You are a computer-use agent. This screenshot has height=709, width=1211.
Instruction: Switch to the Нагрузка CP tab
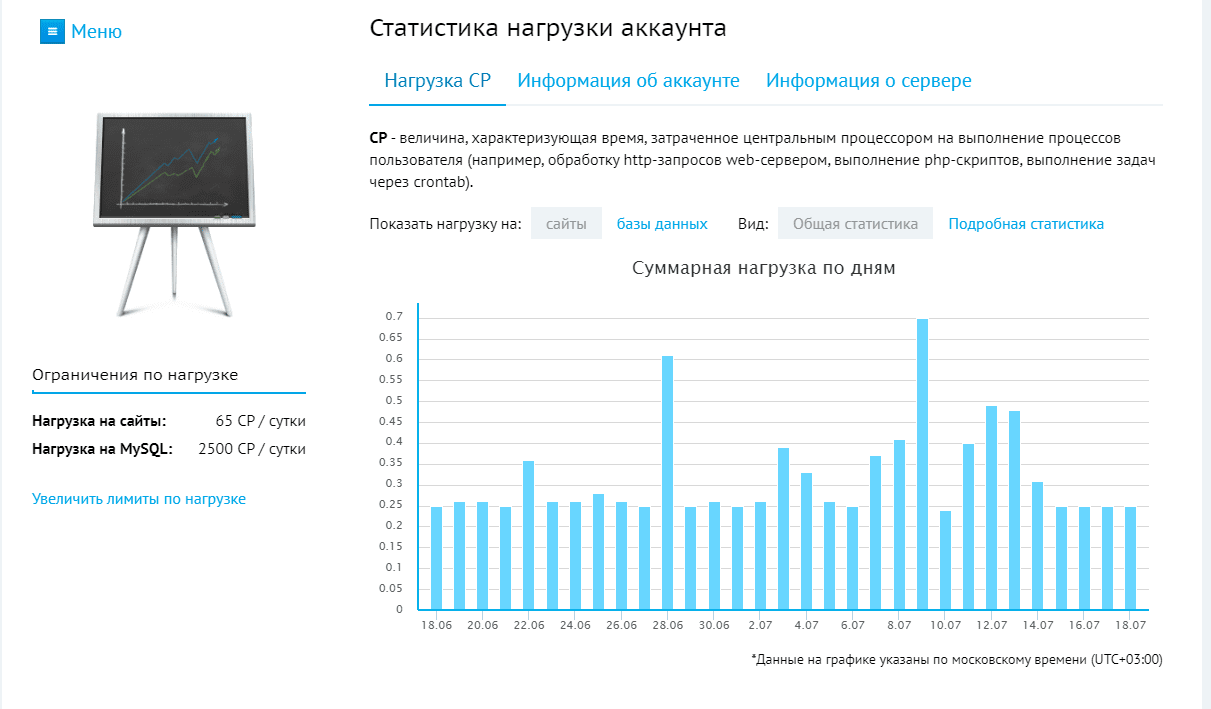coord(437,81)
